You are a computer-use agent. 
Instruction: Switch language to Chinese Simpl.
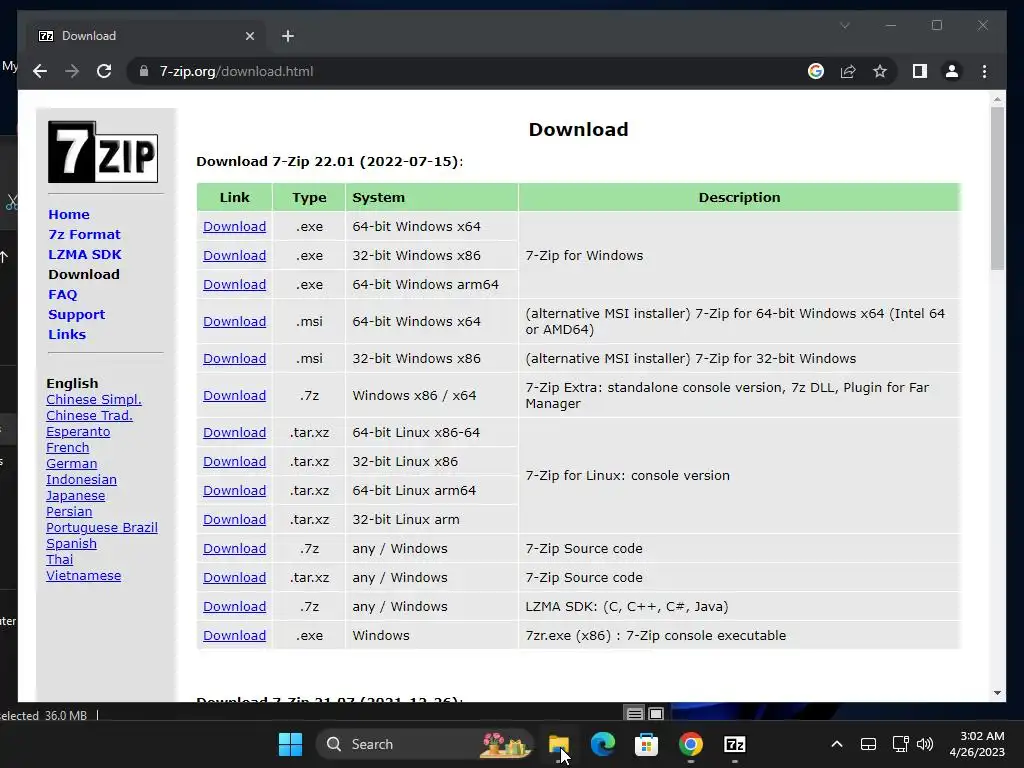click(x=93, y=400)
